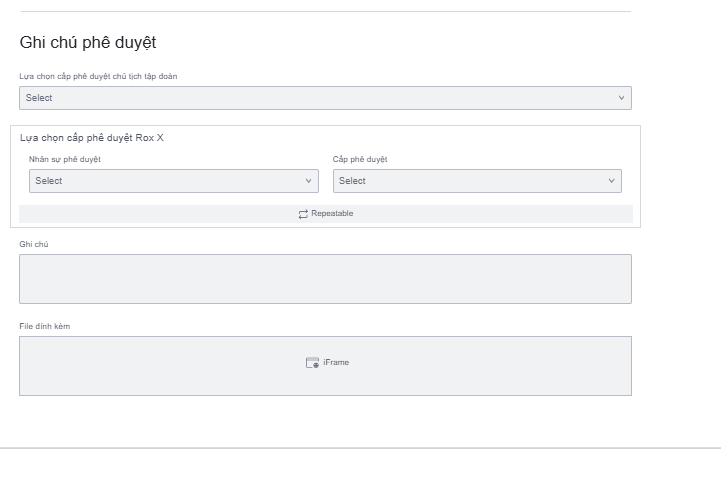Click "Lựa chọn cấp phê duyệt chủ tịch tập đoàn" label
The height and width of the screenshot is (488, 721).
pos(99,76)
